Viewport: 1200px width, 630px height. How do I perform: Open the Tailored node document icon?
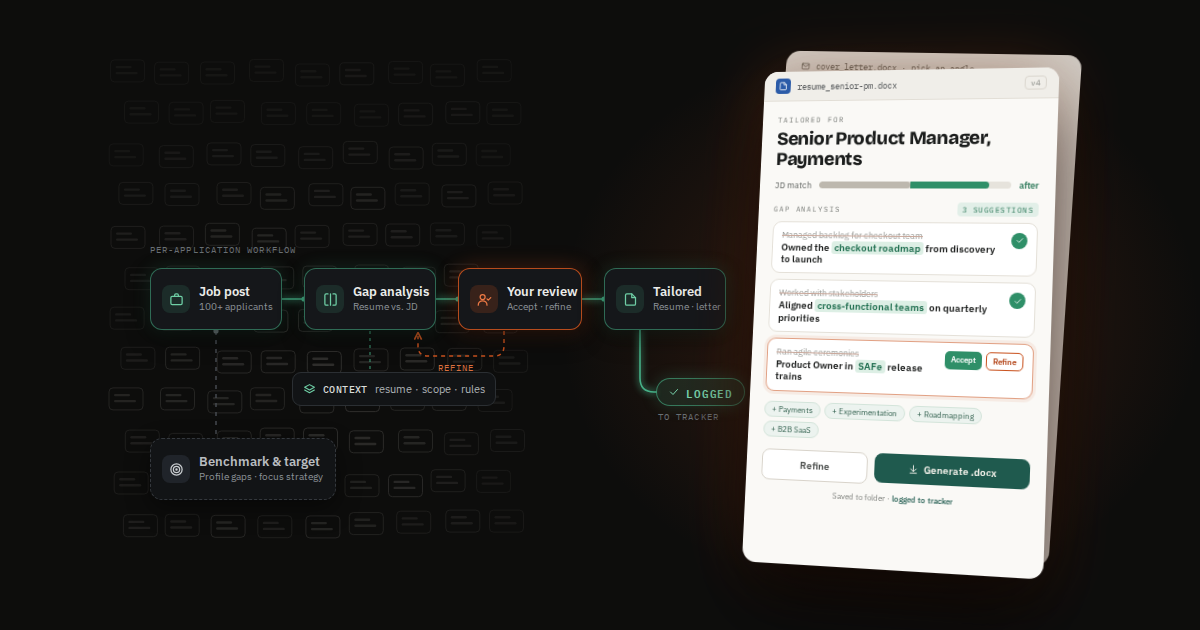pos(630,299)
